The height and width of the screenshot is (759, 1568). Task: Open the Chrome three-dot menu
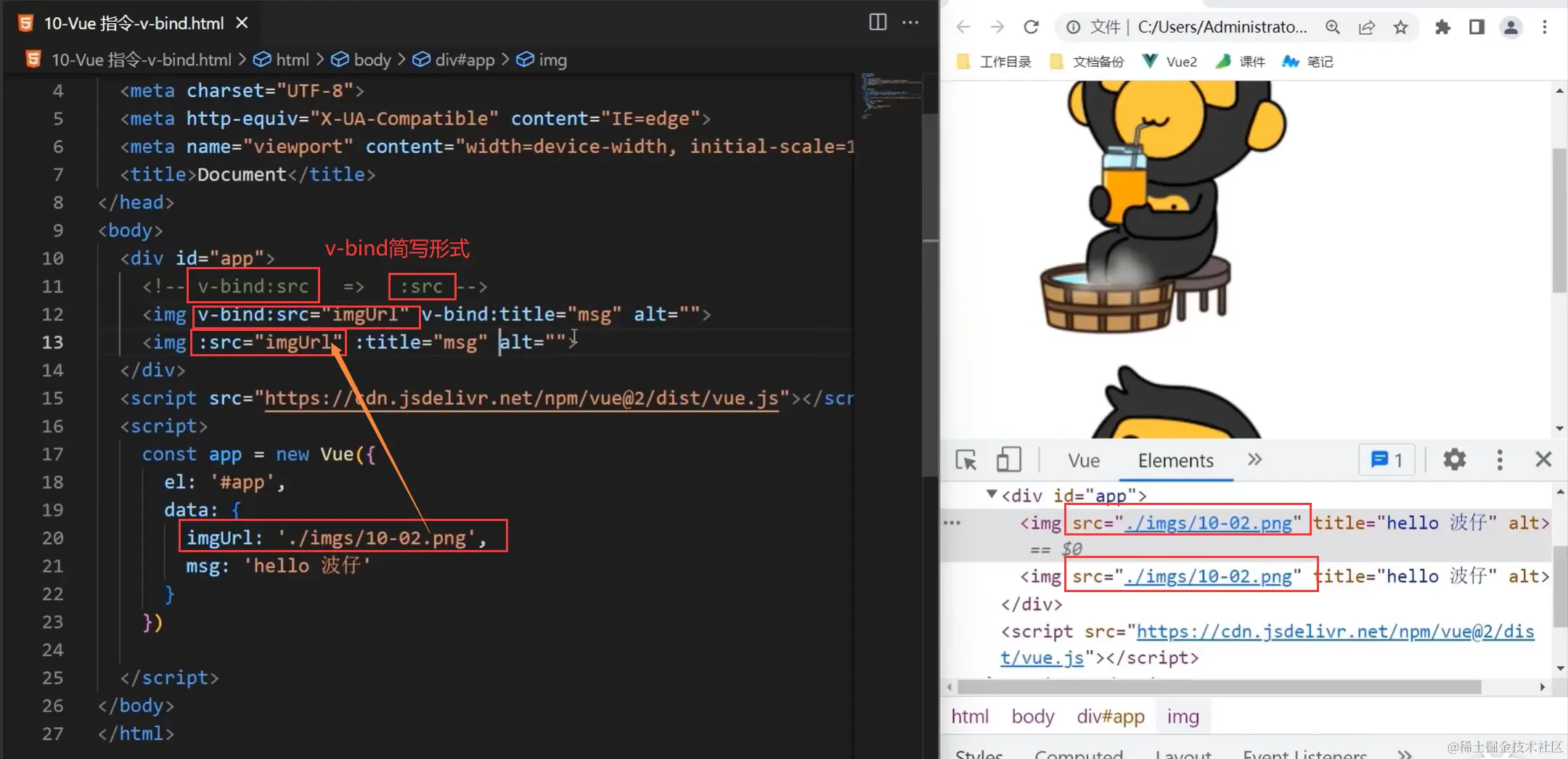coord(1545,27)
